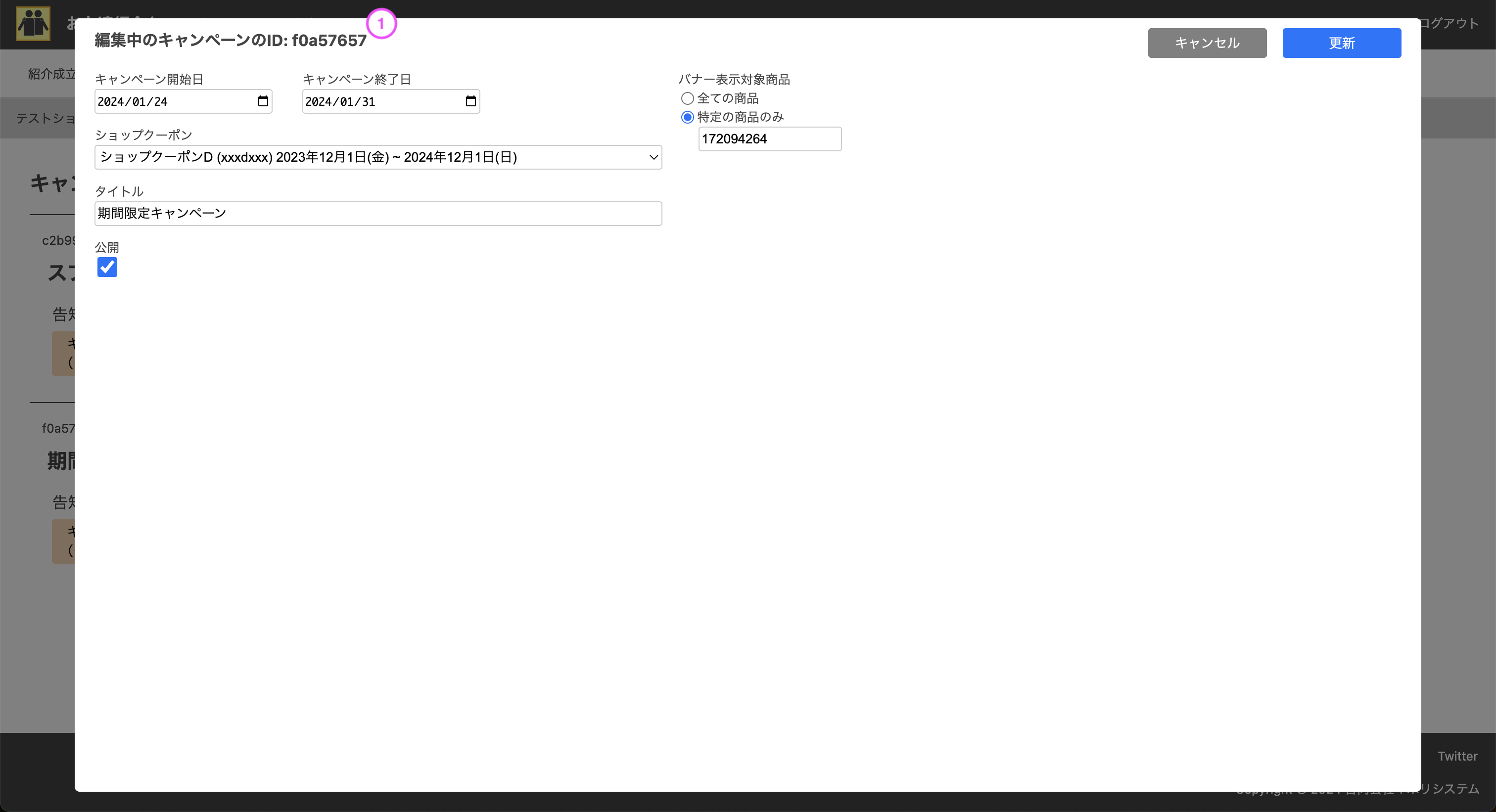This screenshot has width=1496, height=812.
Task: Open the calendar picker for キャンペーン開始日
Action: click(x=263, y=101)
